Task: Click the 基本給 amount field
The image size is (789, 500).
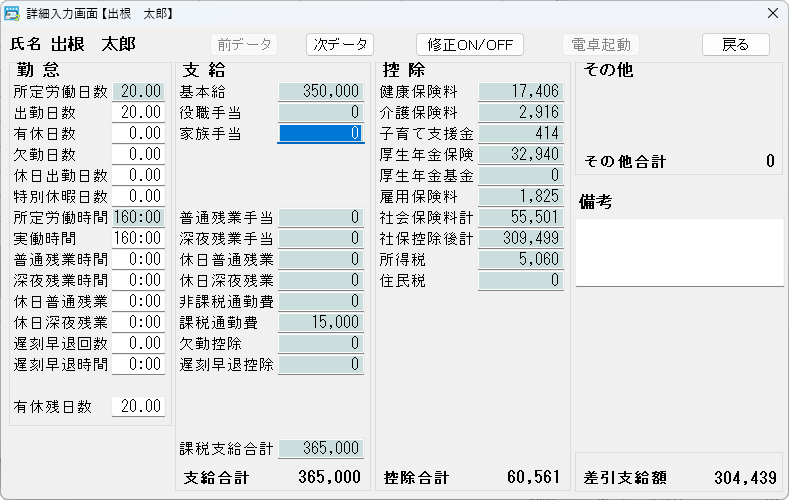Action: (x=320, y=91)
